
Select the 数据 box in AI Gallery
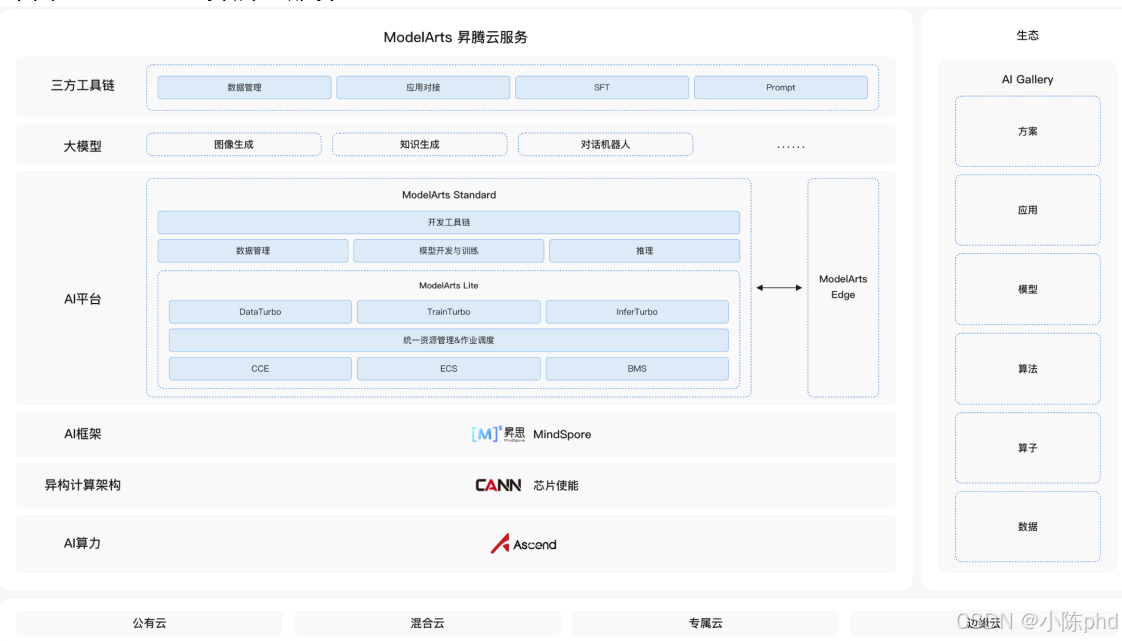1028,527
